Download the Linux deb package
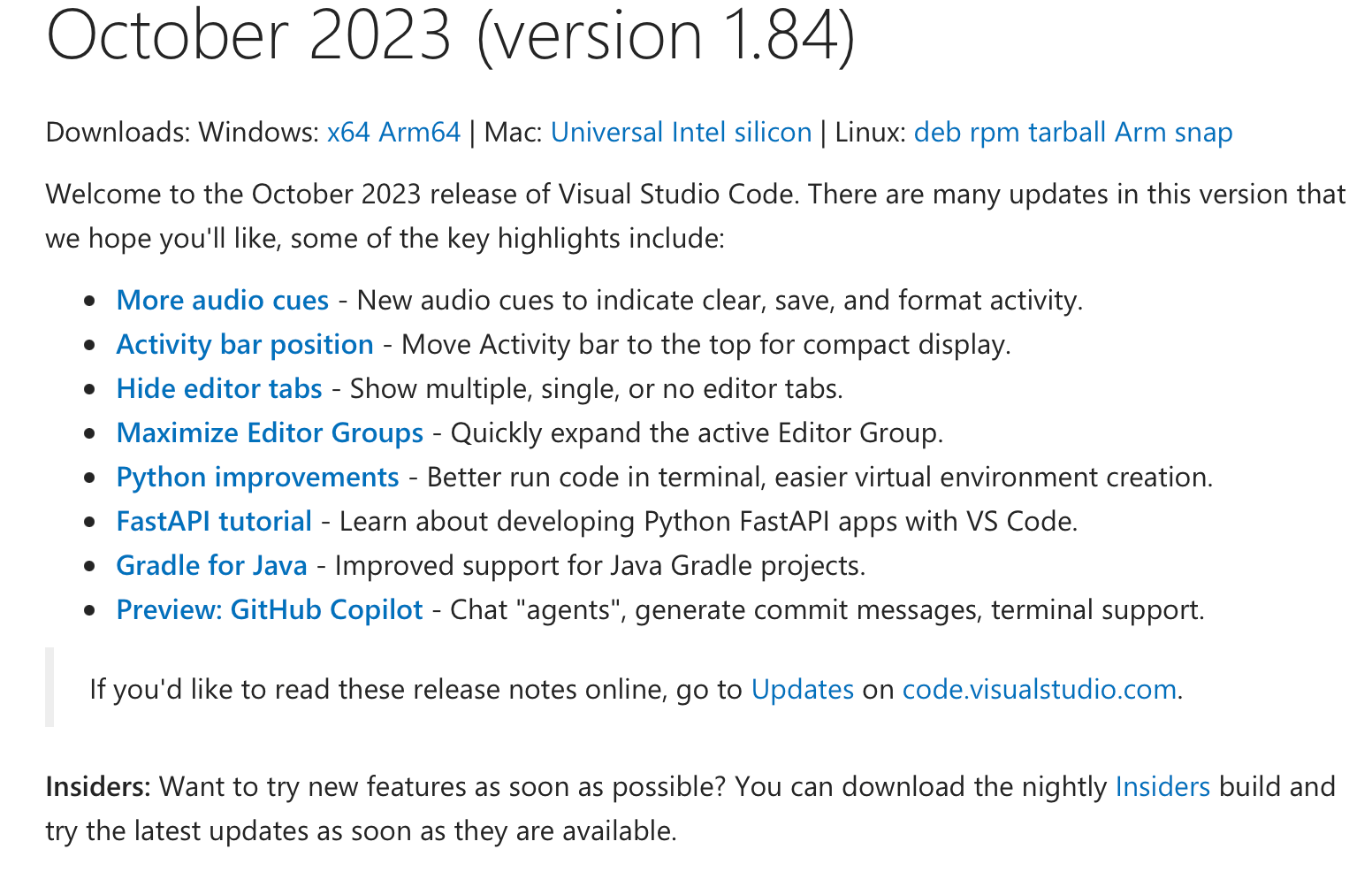The width and height of the screenshot is (1372, 872). point(937,133)
